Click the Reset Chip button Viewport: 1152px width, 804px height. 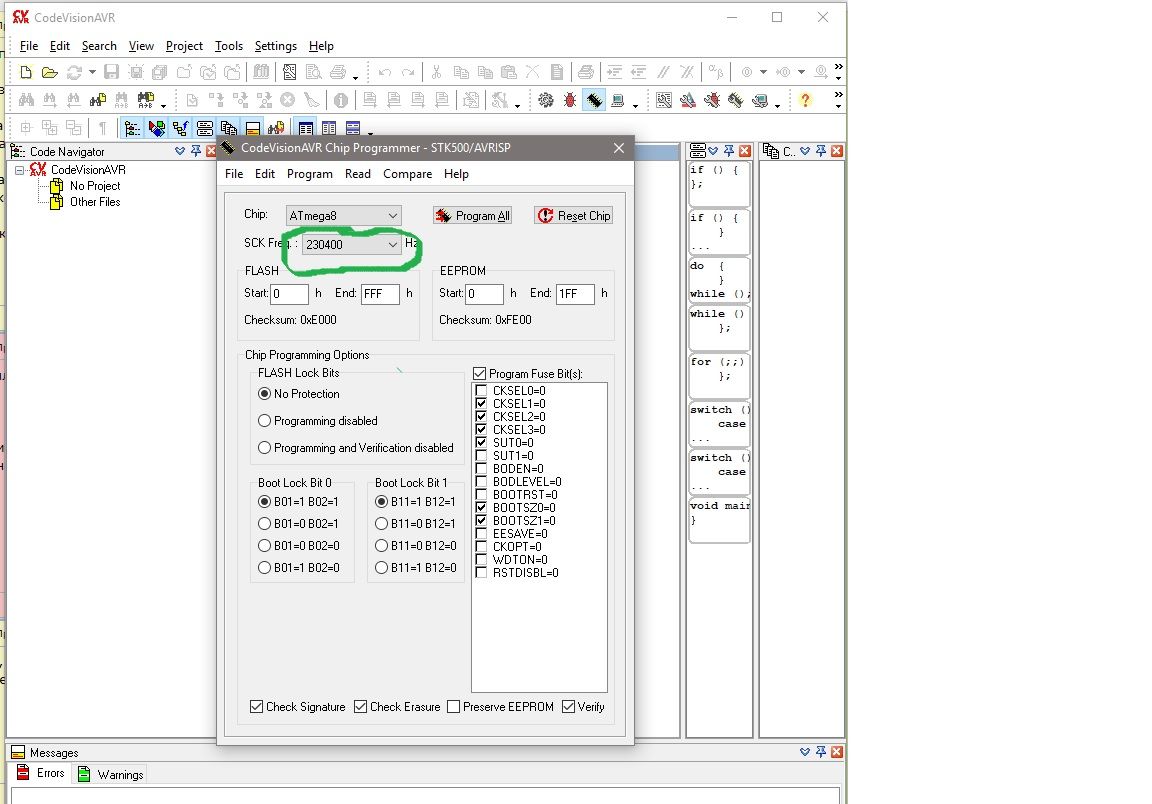click(573, 215)
